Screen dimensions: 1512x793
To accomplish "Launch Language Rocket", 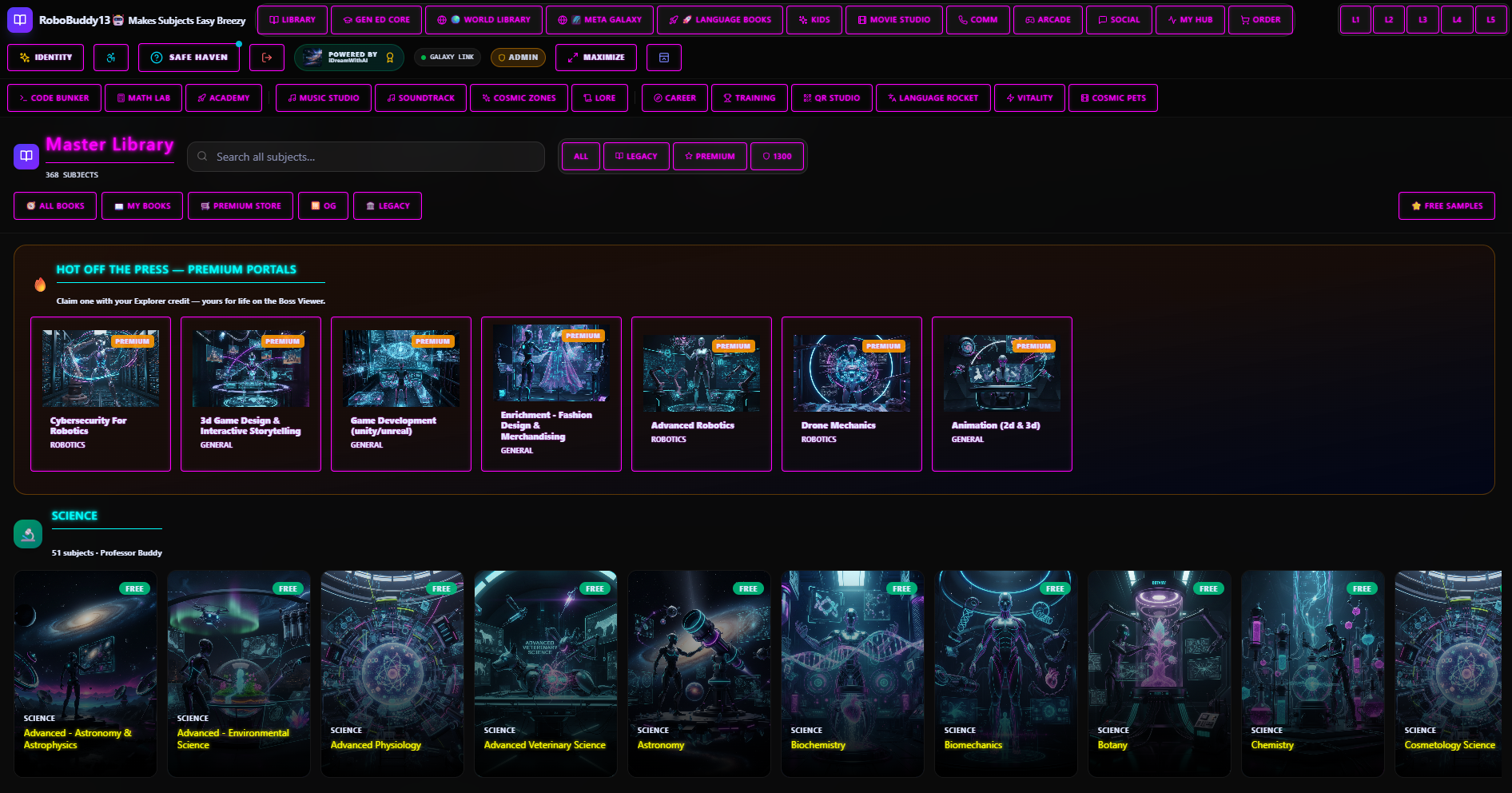I will [x=933, y=98].
